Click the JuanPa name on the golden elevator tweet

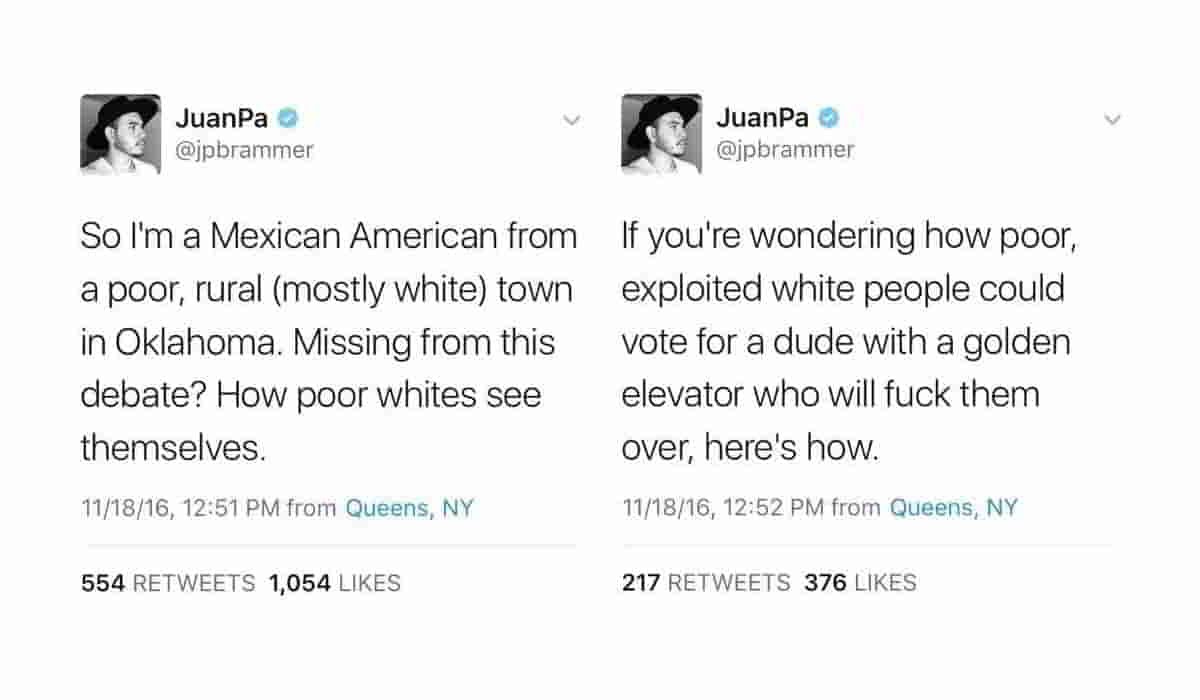(x=762, y=118)
